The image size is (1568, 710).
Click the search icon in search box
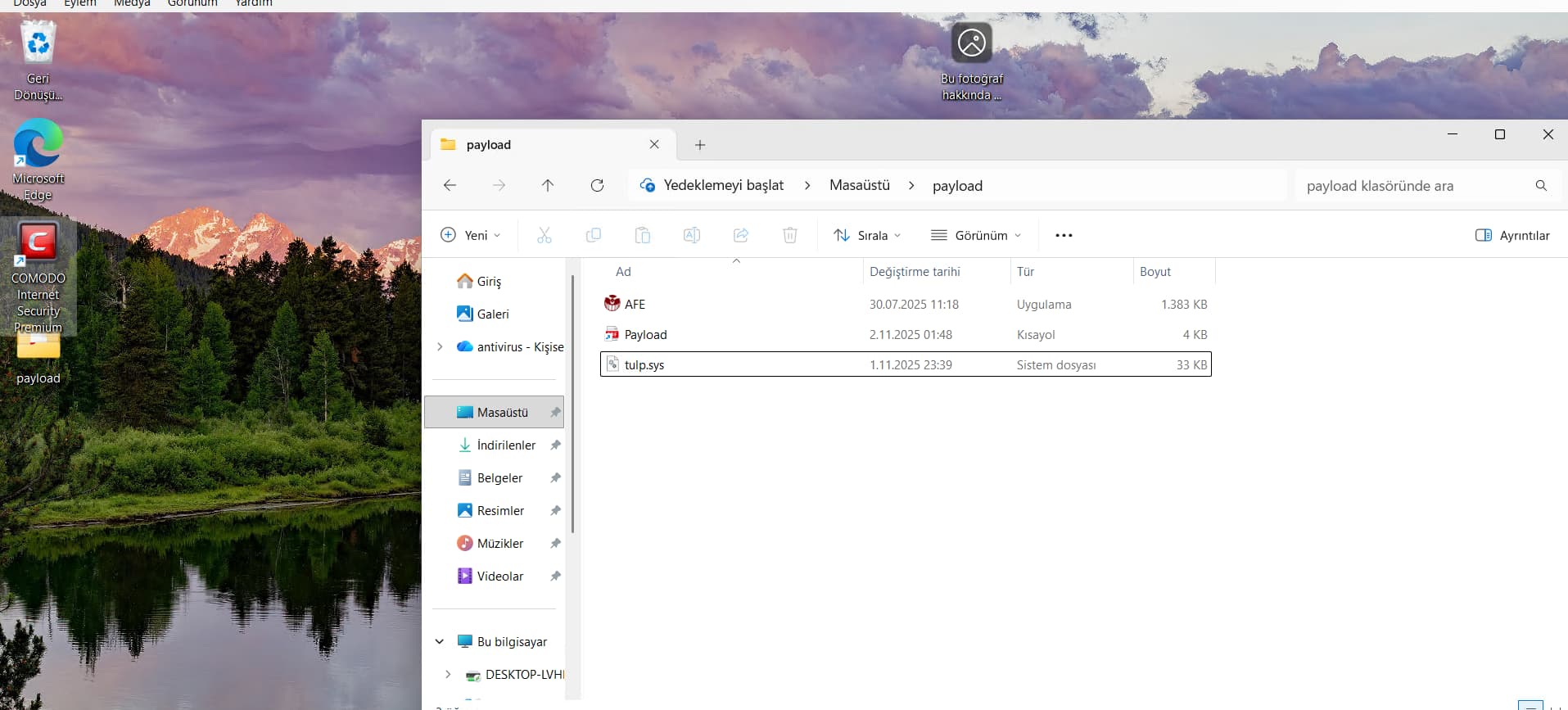[x=1541, y=186]
